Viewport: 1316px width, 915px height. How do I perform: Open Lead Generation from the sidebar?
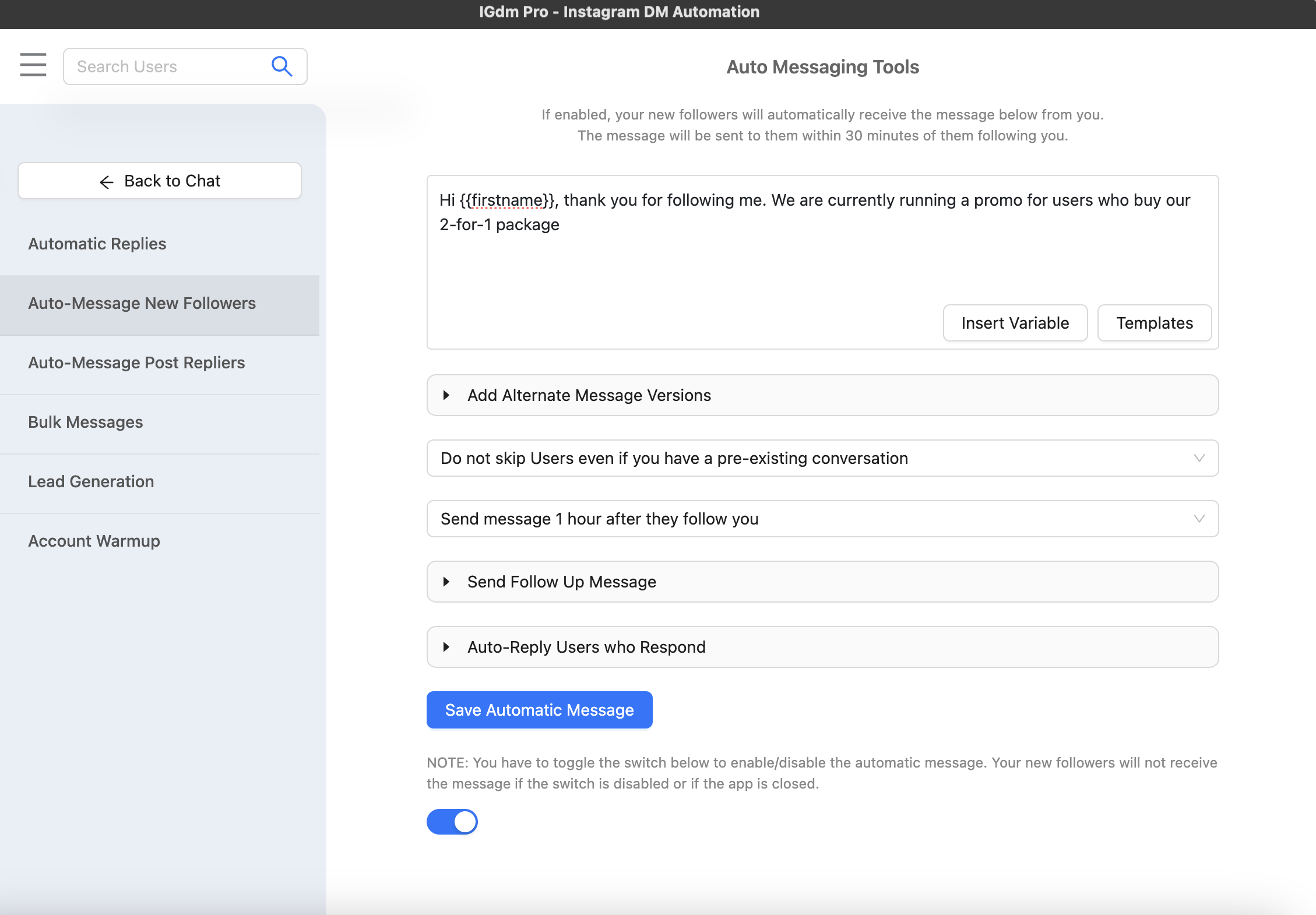click(90, 481)
